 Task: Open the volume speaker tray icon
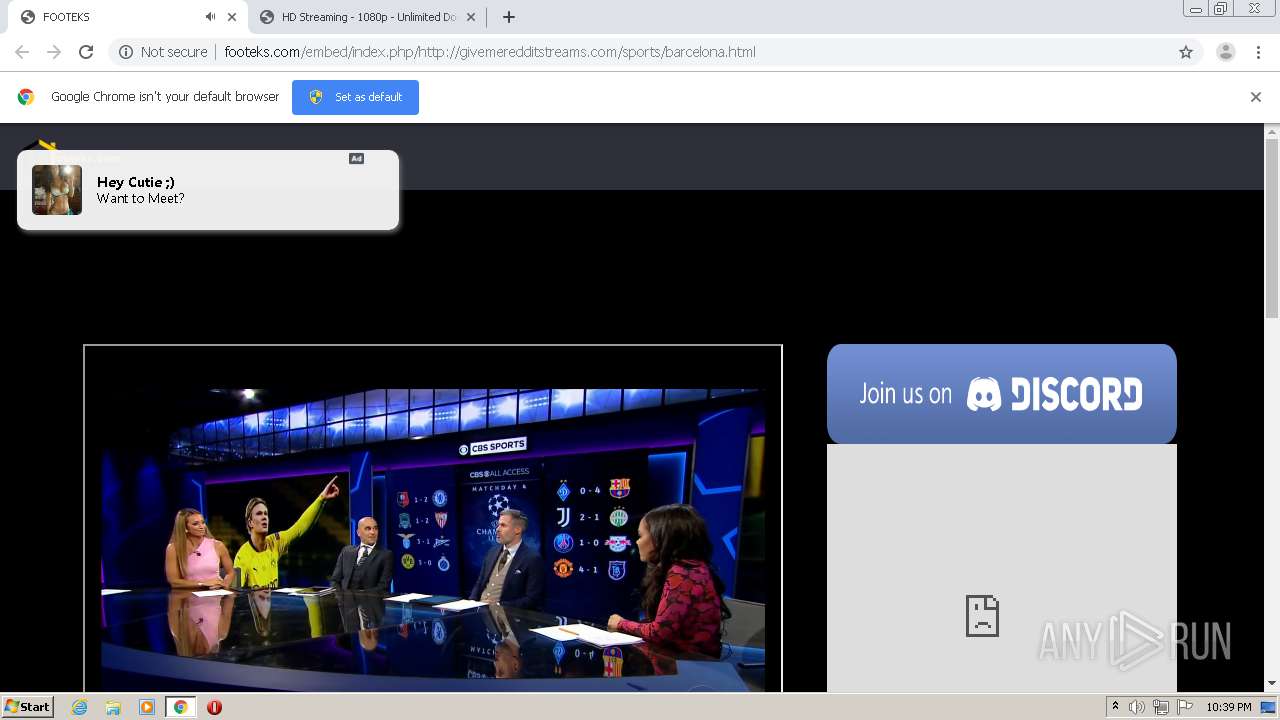(x=1137, y=707)
